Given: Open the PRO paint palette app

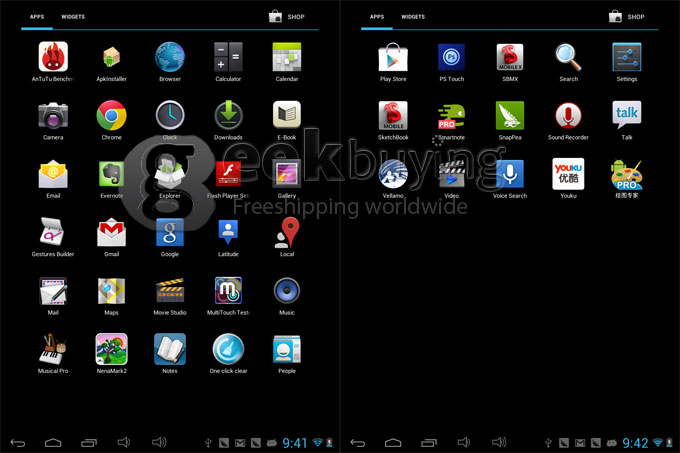Looking at the screenshot, I should (x=627, y=174).
